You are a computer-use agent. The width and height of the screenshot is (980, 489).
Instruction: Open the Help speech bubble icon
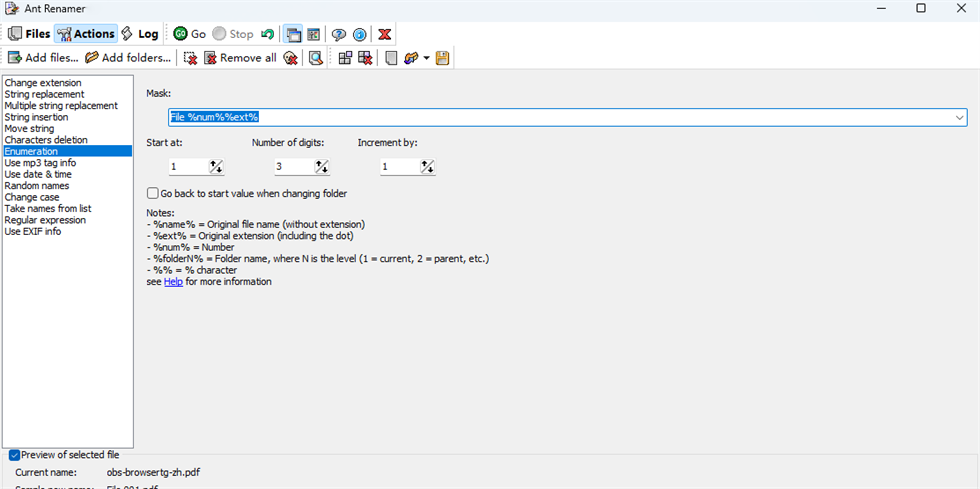click(x=339, y=34)
